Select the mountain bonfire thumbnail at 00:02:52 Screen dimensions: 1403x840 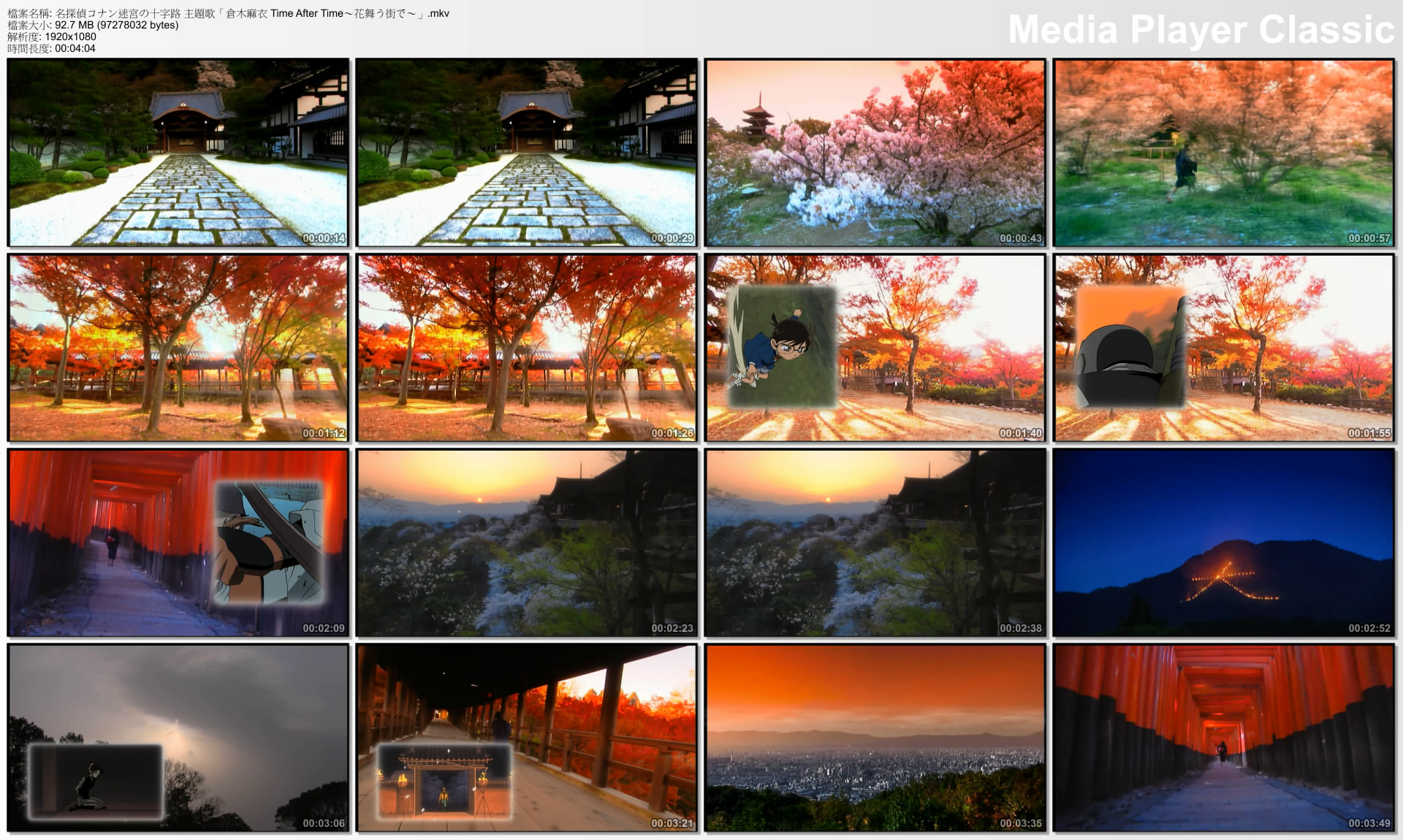coord(1224,543)
